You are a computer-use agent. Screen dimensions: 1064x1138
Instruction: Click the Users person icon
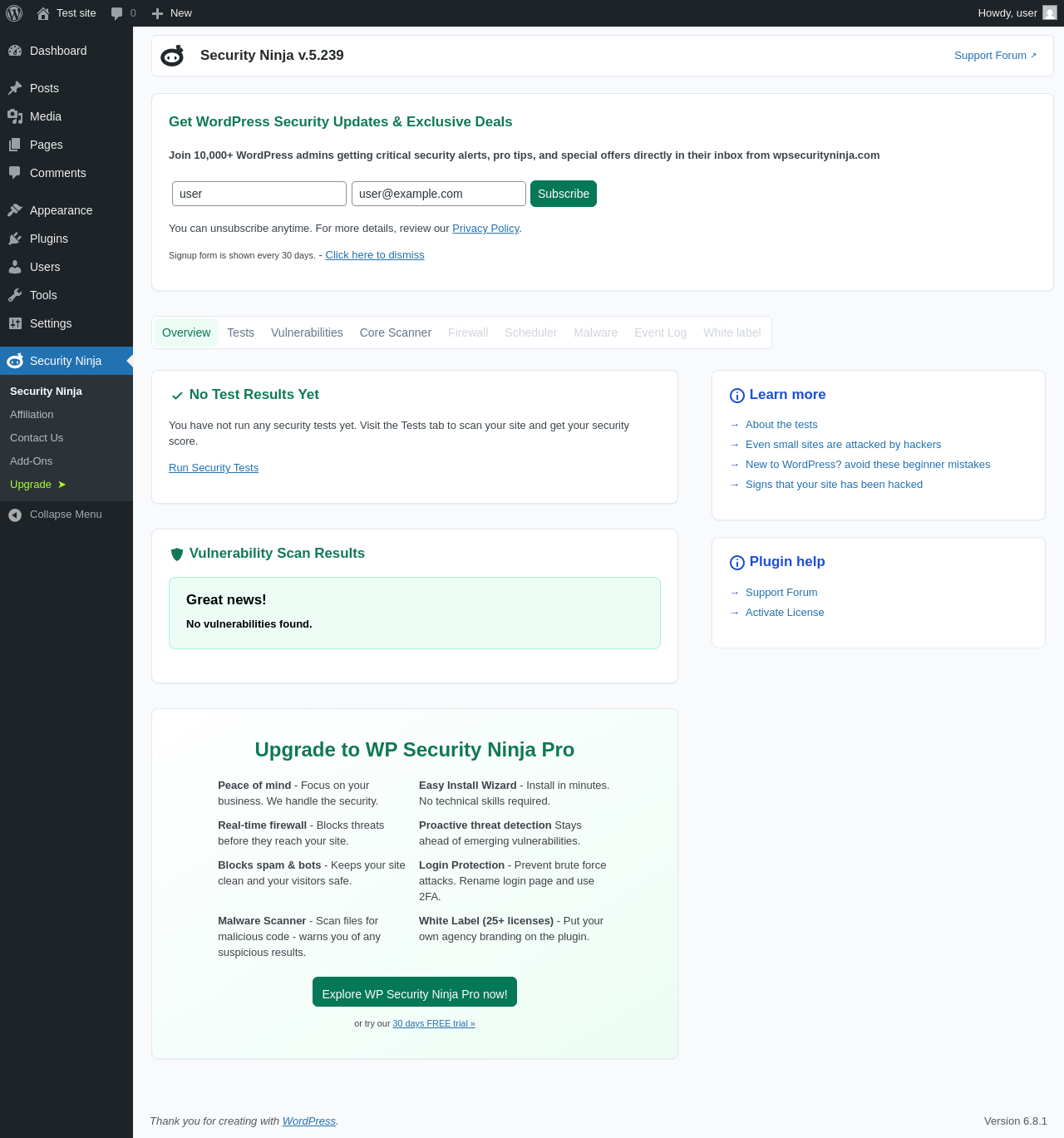(15, 267)
